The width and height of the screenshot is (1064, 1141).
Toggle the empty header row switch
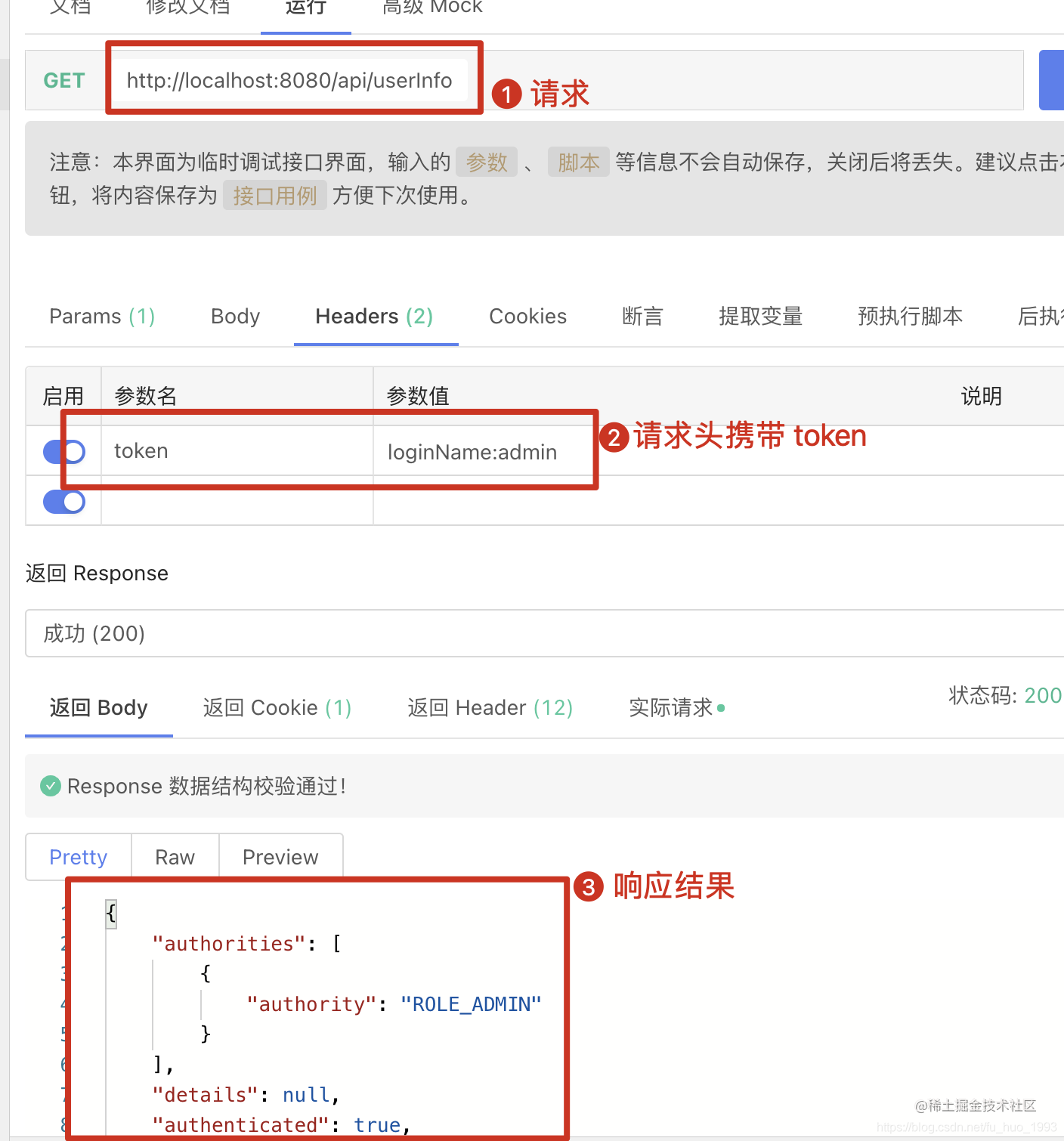click(x=64, y=502)
